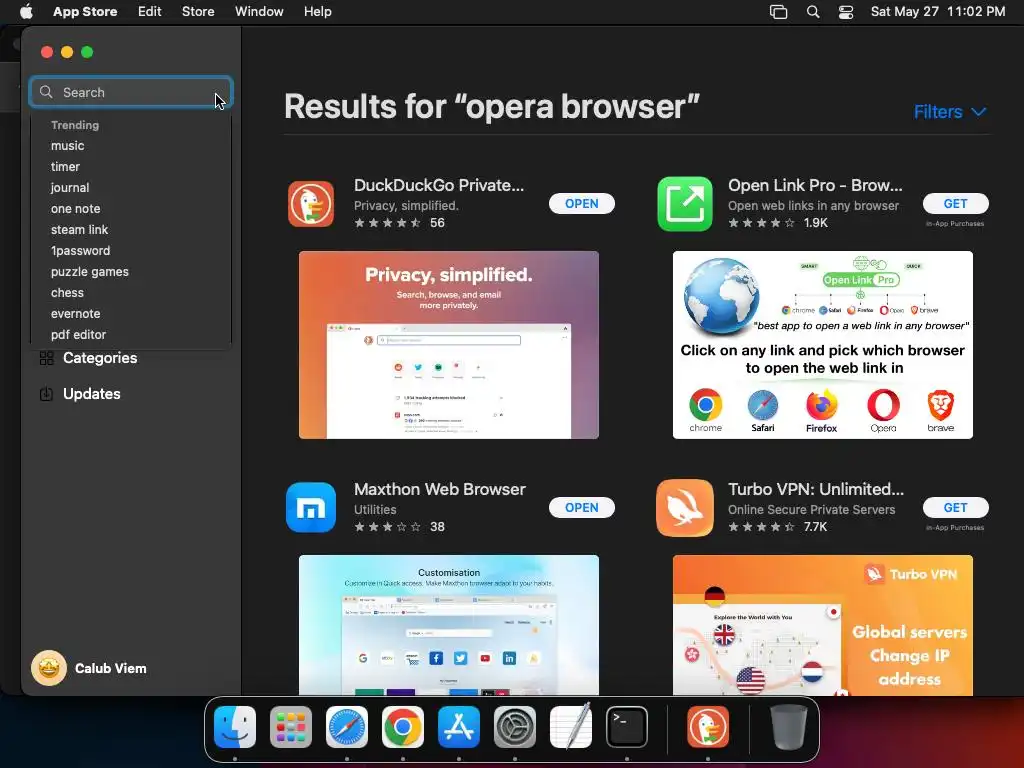Click the Categories grid icon
Image resolution: width=1024 pixels, height=768 pixels.
(46, 358)
